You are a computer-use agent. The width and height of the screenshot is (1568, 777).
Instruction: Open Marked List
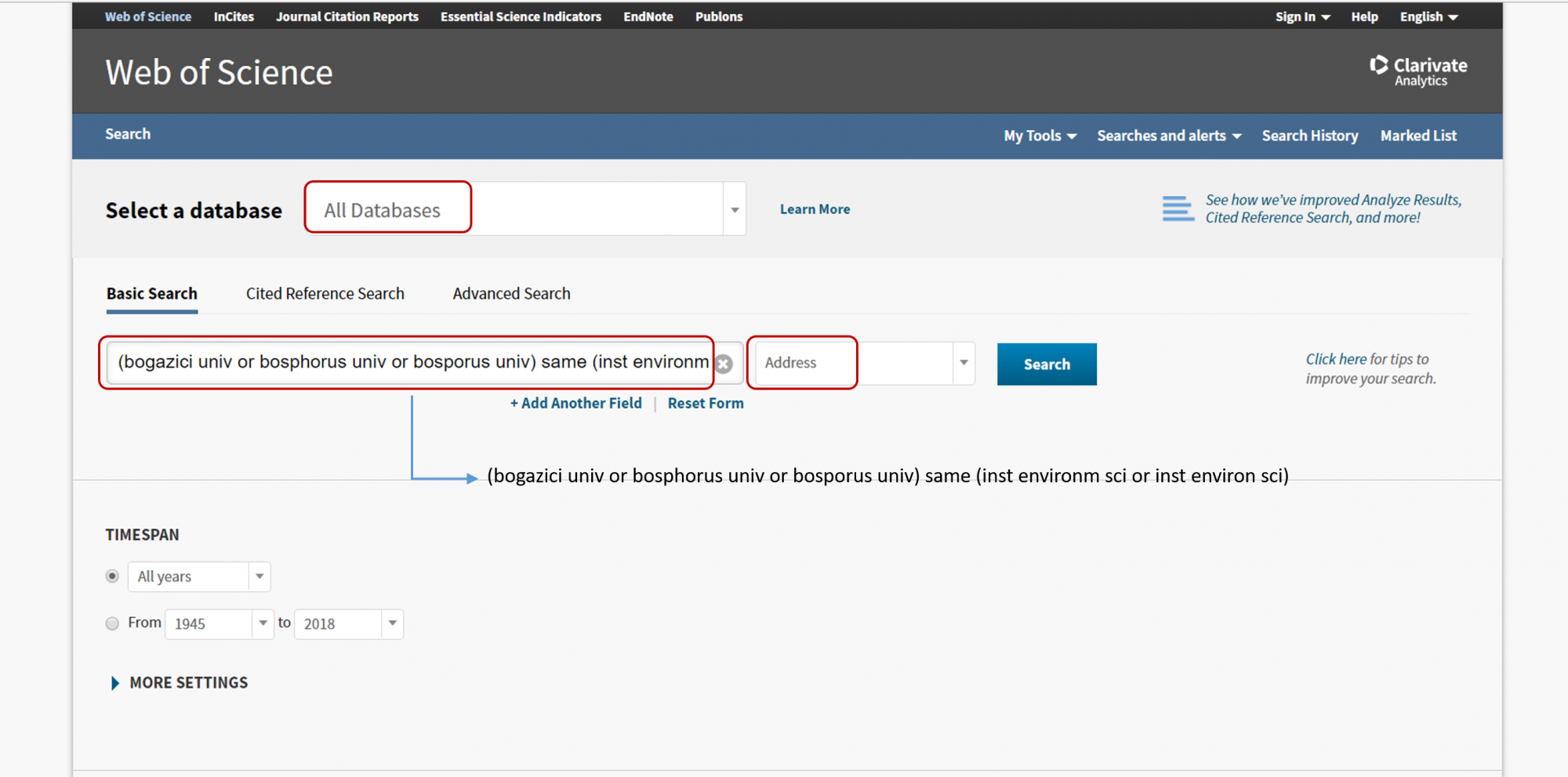tap(1418, 136)
